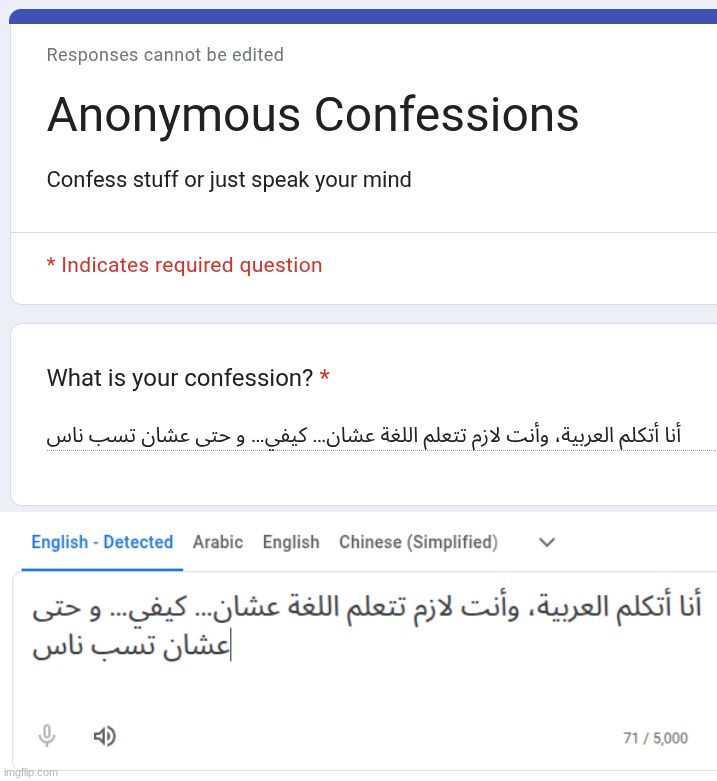Click the red required asterisk beside the question
This screenshot has width=717, height=781.
[x=325, y=378]
